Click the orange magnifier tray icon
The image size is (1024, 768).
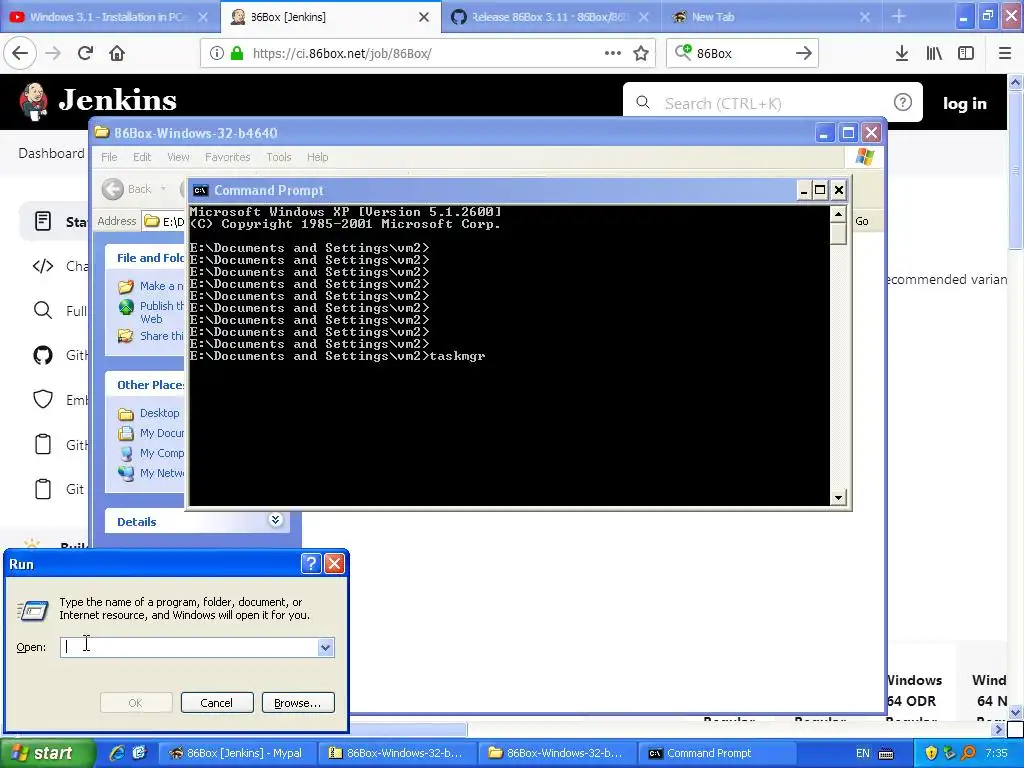coord(968,753)
